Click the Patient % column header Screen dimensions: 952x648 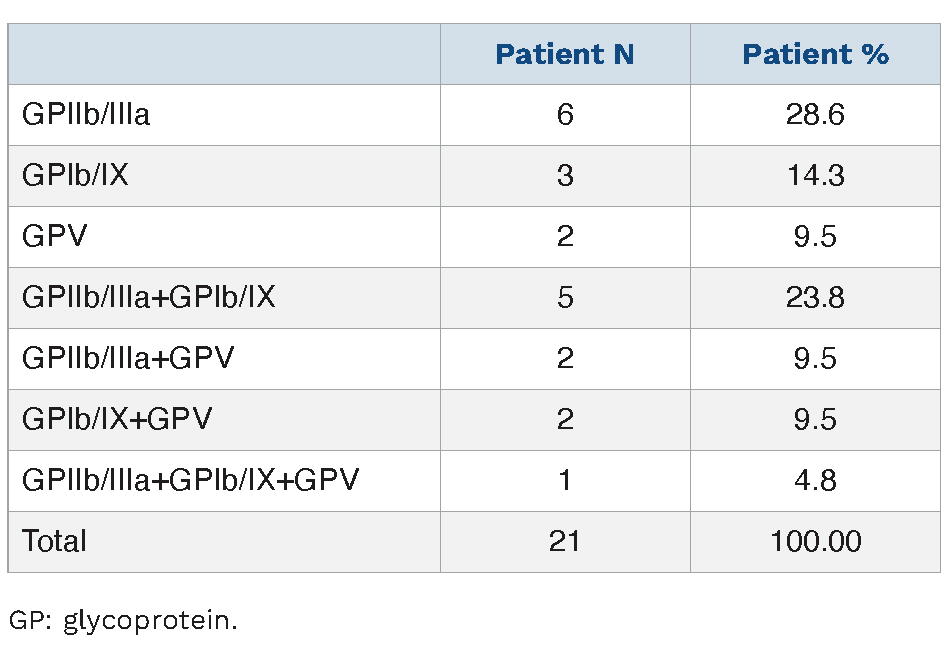pos(815,54)
